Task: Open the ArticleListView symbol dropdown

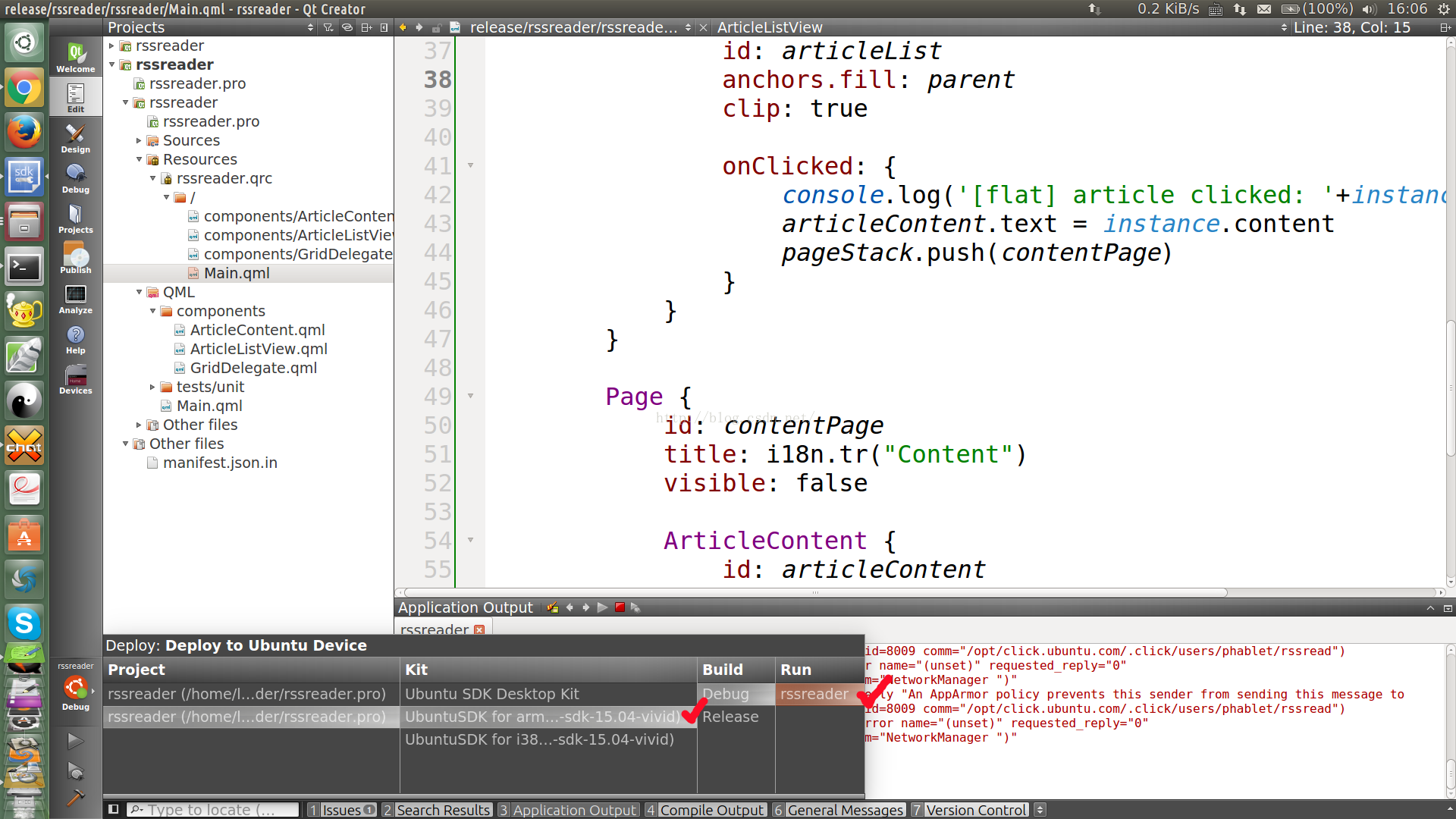Action: [x=1001, y=27]
